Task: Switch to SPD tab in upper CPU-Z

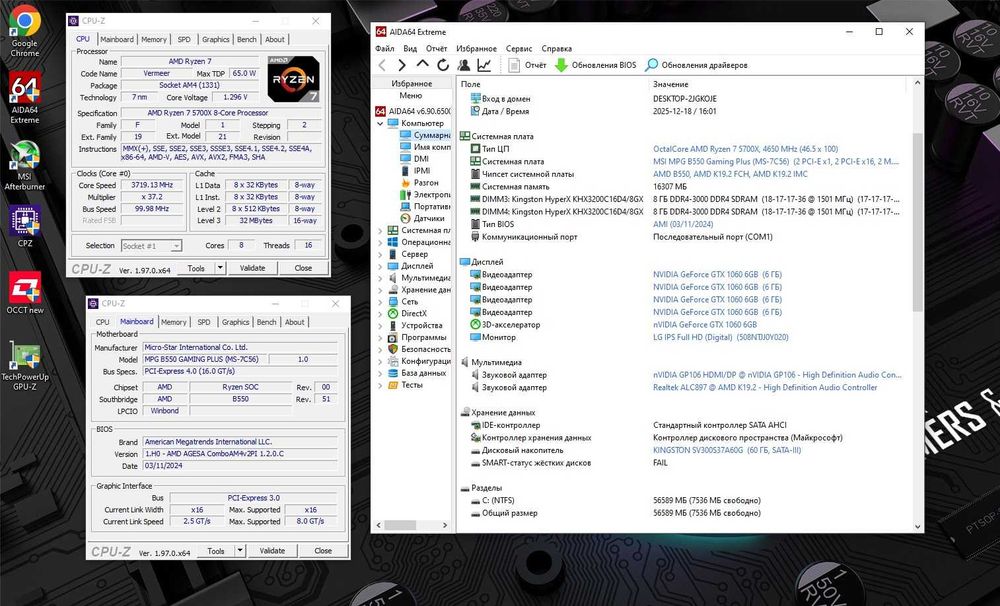Action: point(184,40)
